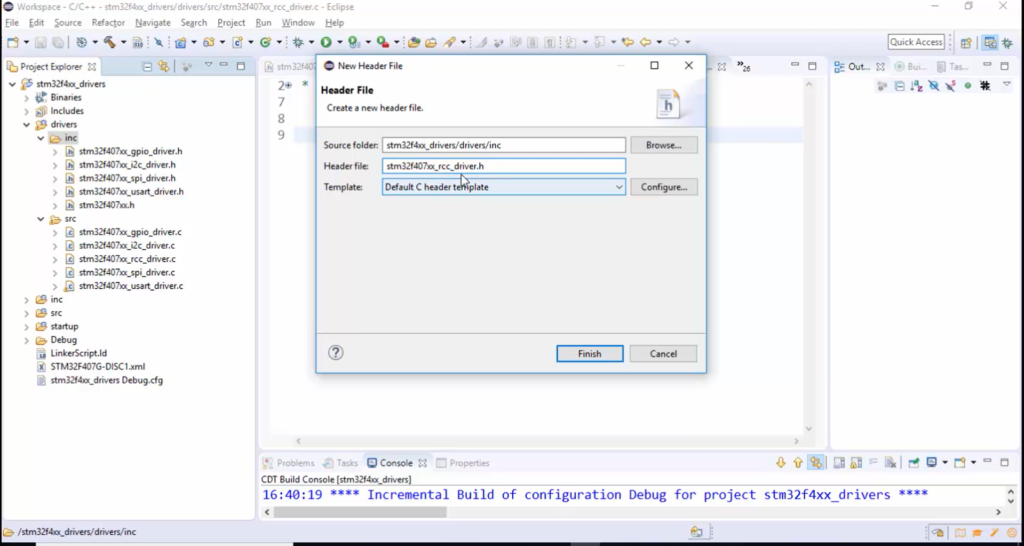The width and height of the screenshot is (1024, 546).
Task: Click the Console next-error down arrow icon
Action: coord(780,462)
